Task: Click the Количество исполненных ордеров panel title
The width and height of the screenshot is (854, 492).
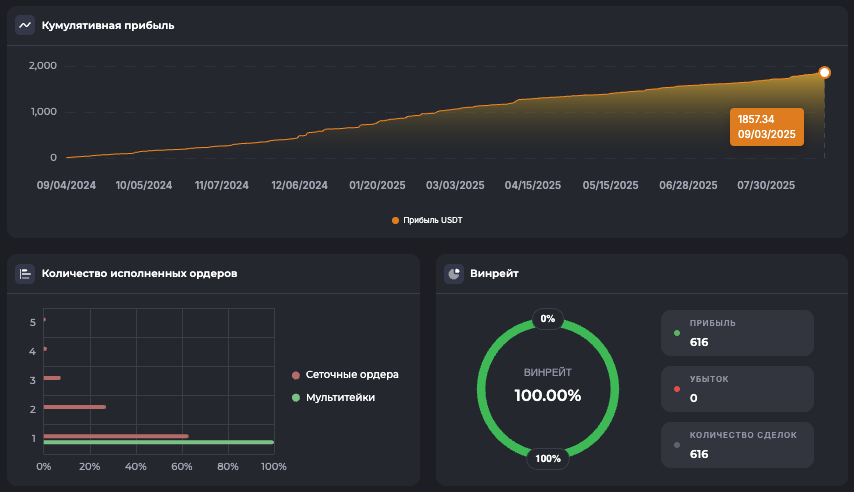Action: 139,273
